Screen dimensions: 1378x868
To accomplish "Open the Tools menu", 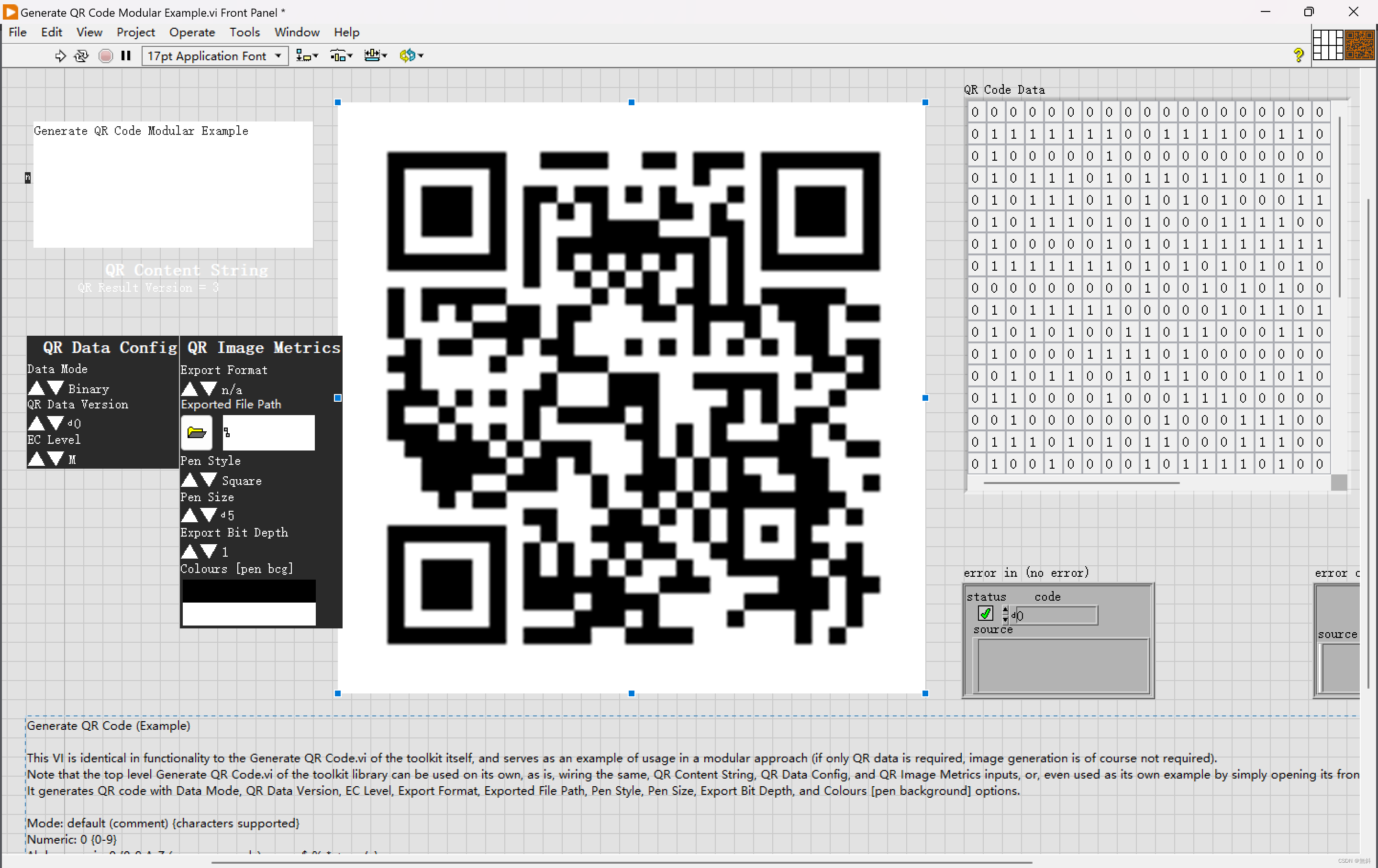I will pyautogui.click(x=244, y=32).
